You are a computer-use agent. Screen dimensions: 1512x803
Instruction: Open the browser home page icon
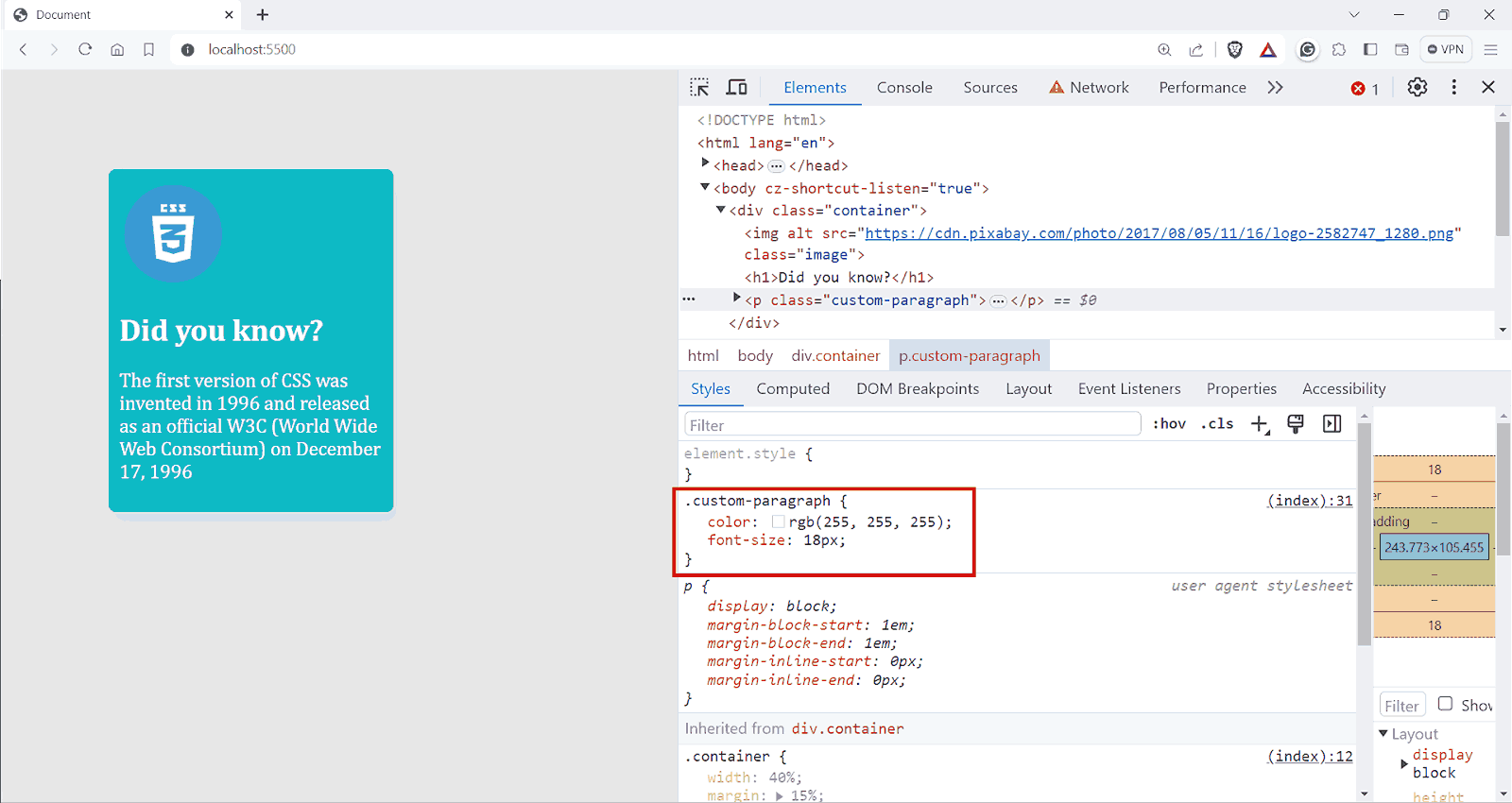[x=117, y=49]
